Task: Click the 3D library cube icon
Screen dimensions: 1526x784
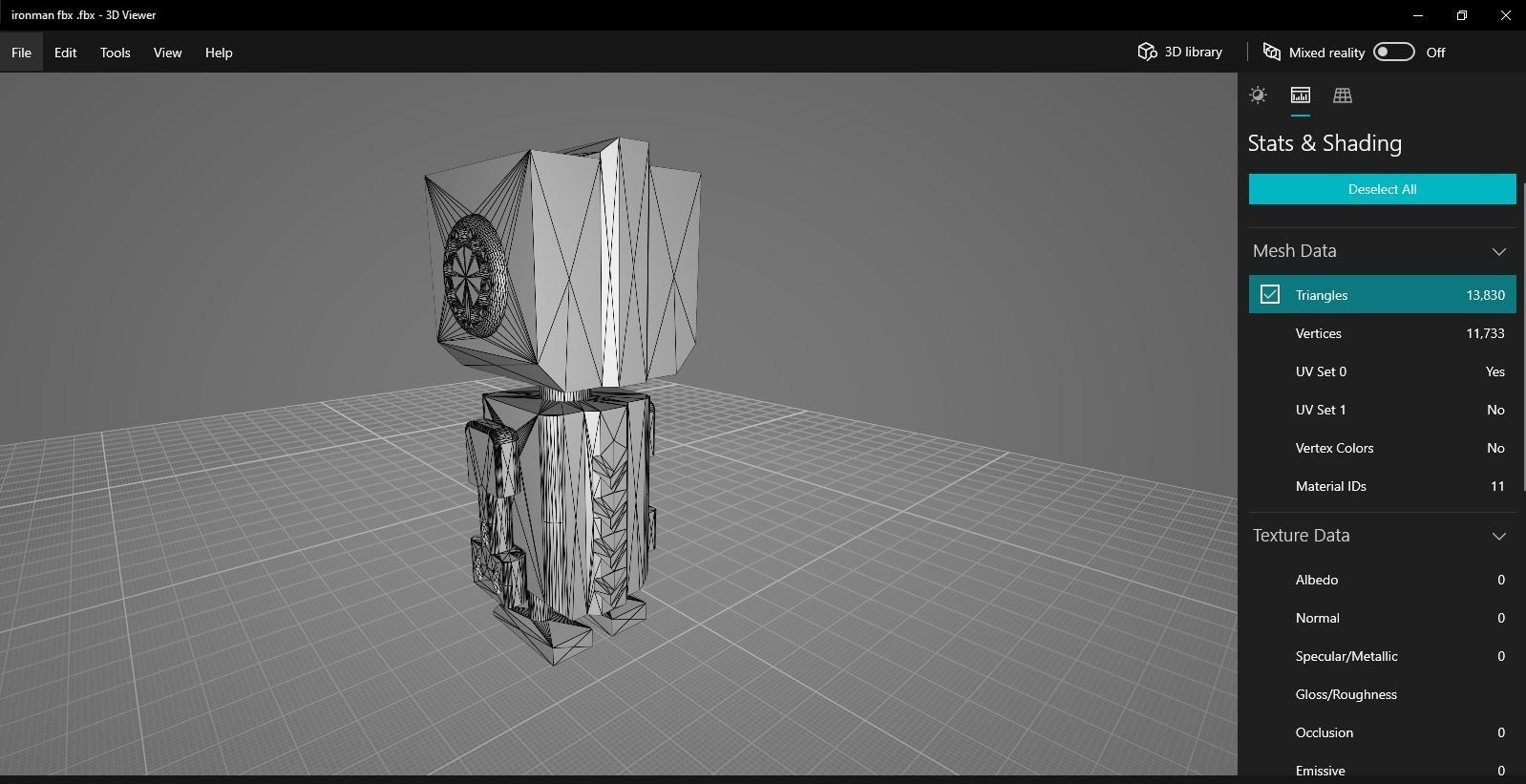Action: pyautogui.click(x=1147, y=52)
